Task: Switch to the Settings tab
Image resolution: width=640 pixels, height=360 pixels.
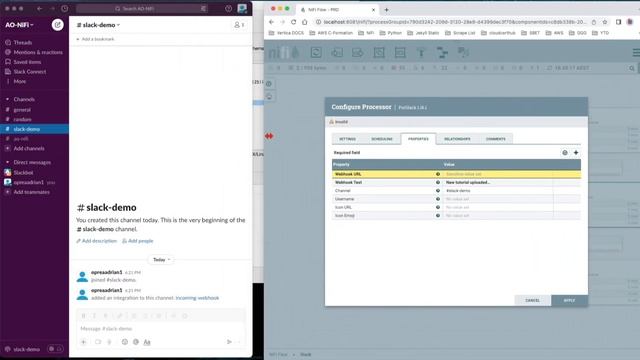Action: pos(347,139)
